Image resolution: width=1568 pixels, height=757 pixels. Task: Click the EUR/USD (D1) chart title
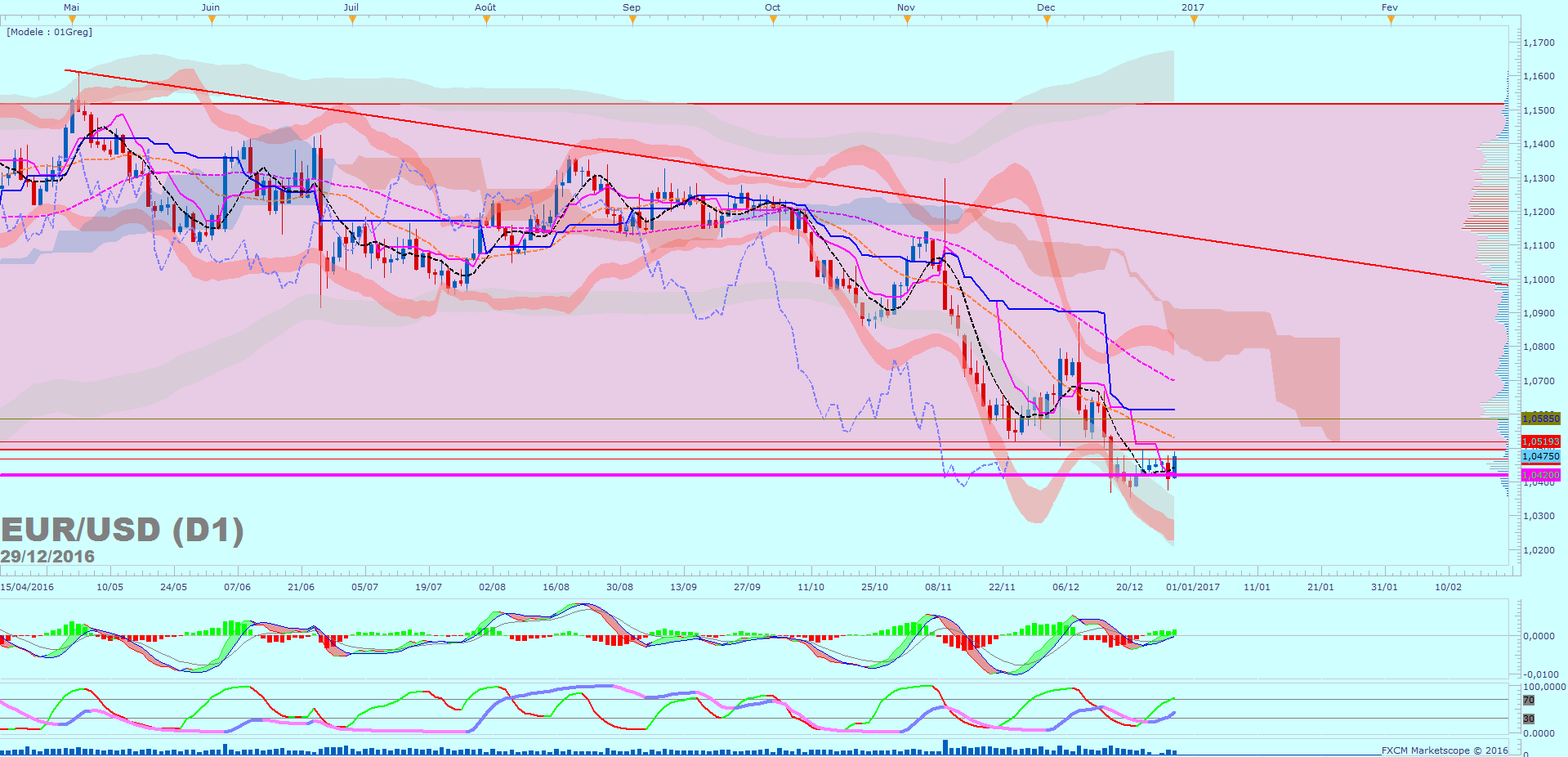123,530
